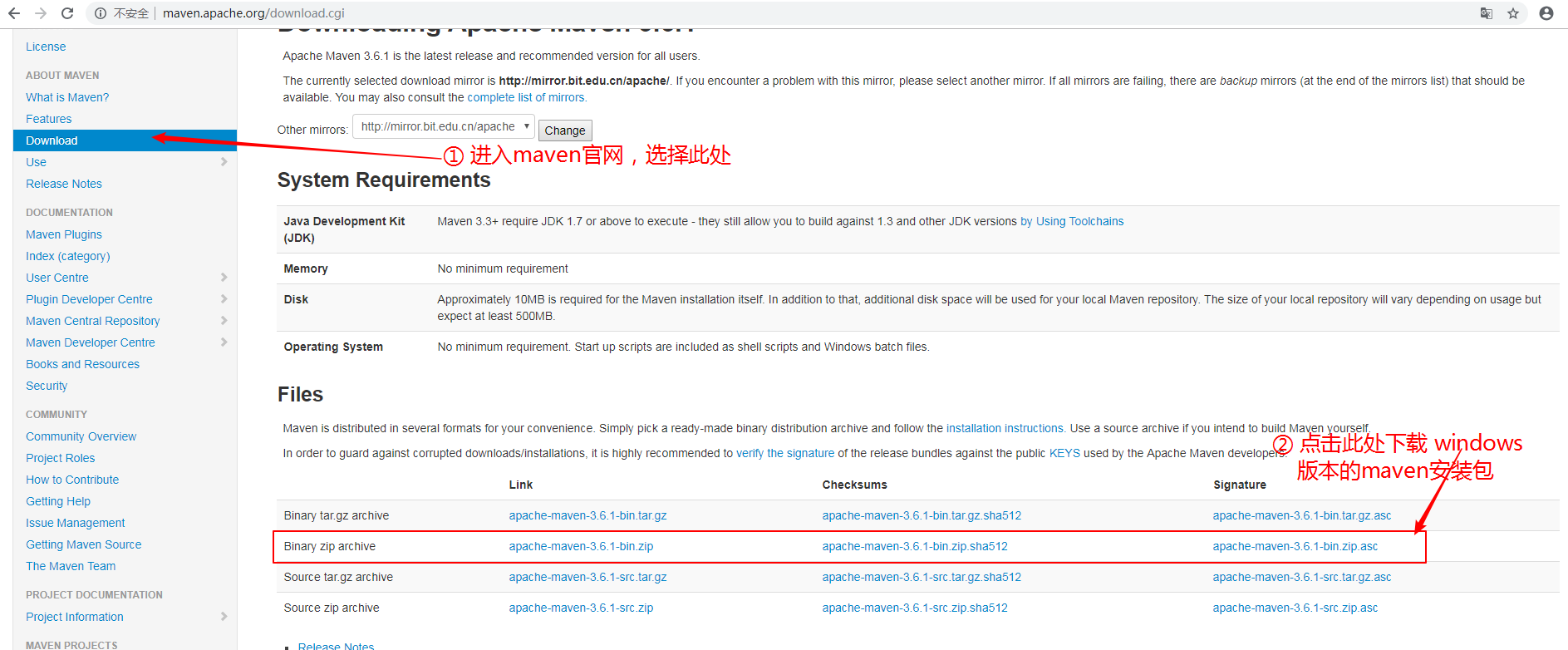Click the Operating System requirement label

click(x=333, y=347)
